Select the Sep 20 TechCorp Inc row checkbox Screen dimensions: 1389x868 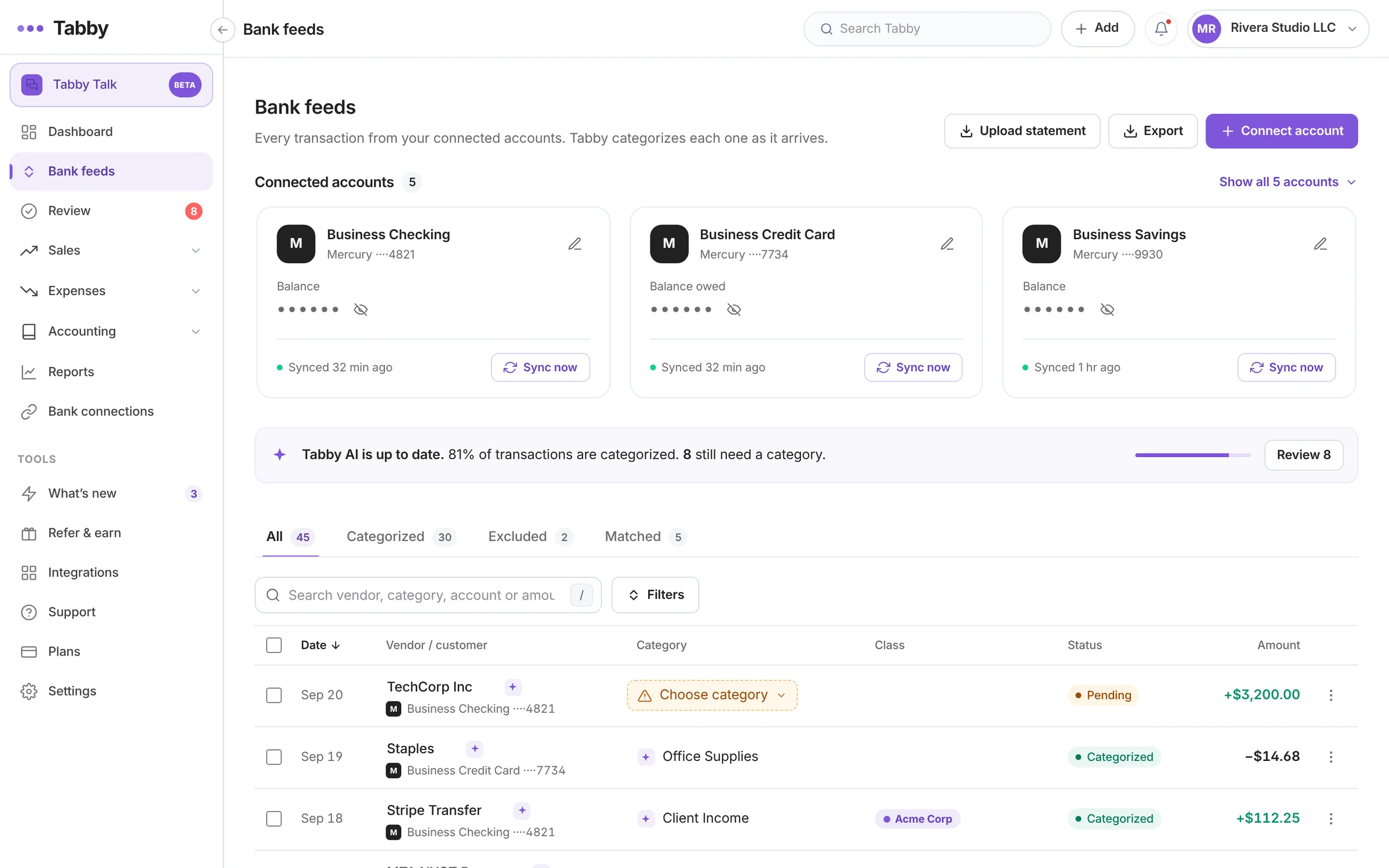274,695
